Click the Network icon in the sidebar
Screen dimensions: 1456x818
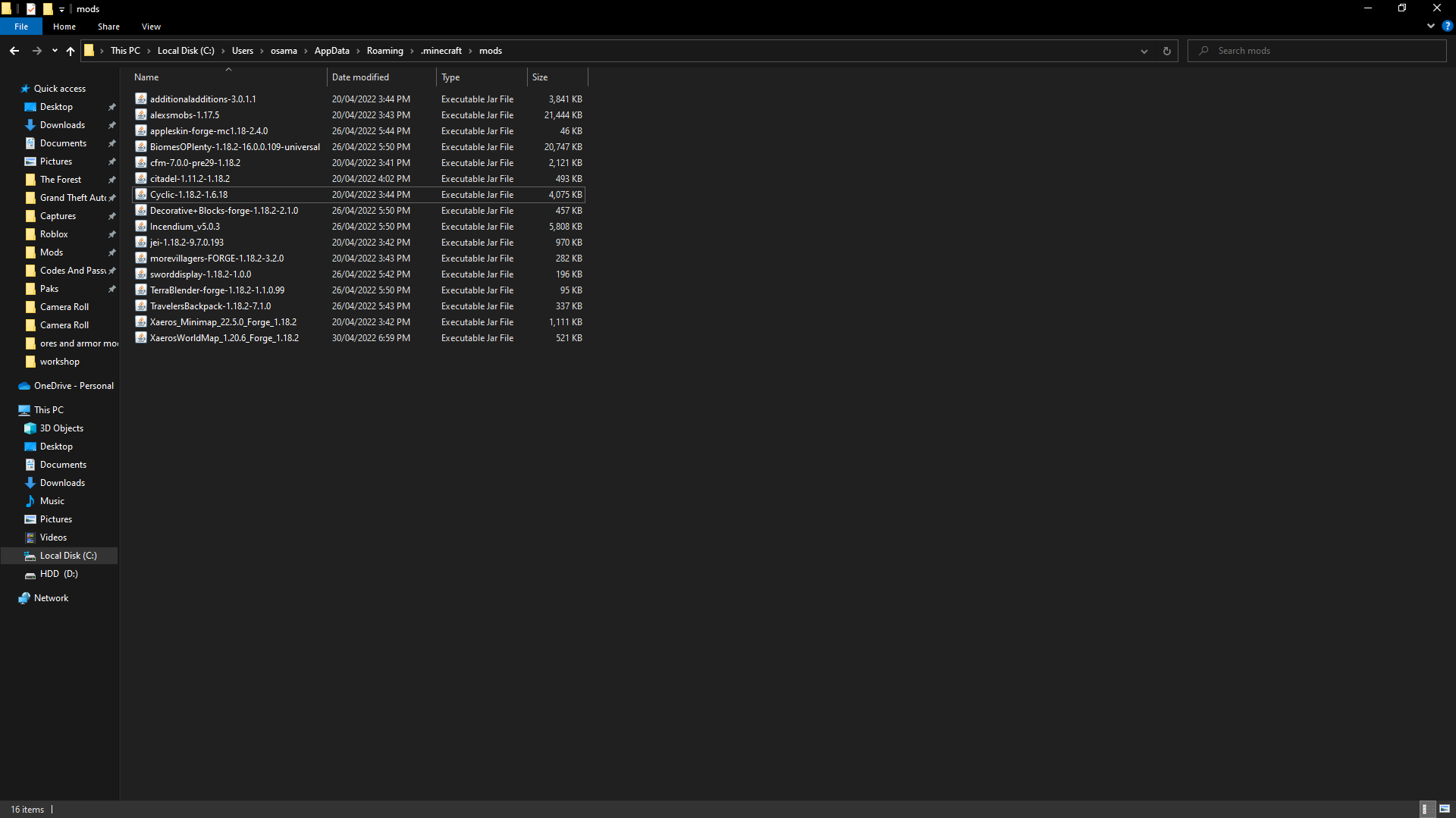coord(24,598)
